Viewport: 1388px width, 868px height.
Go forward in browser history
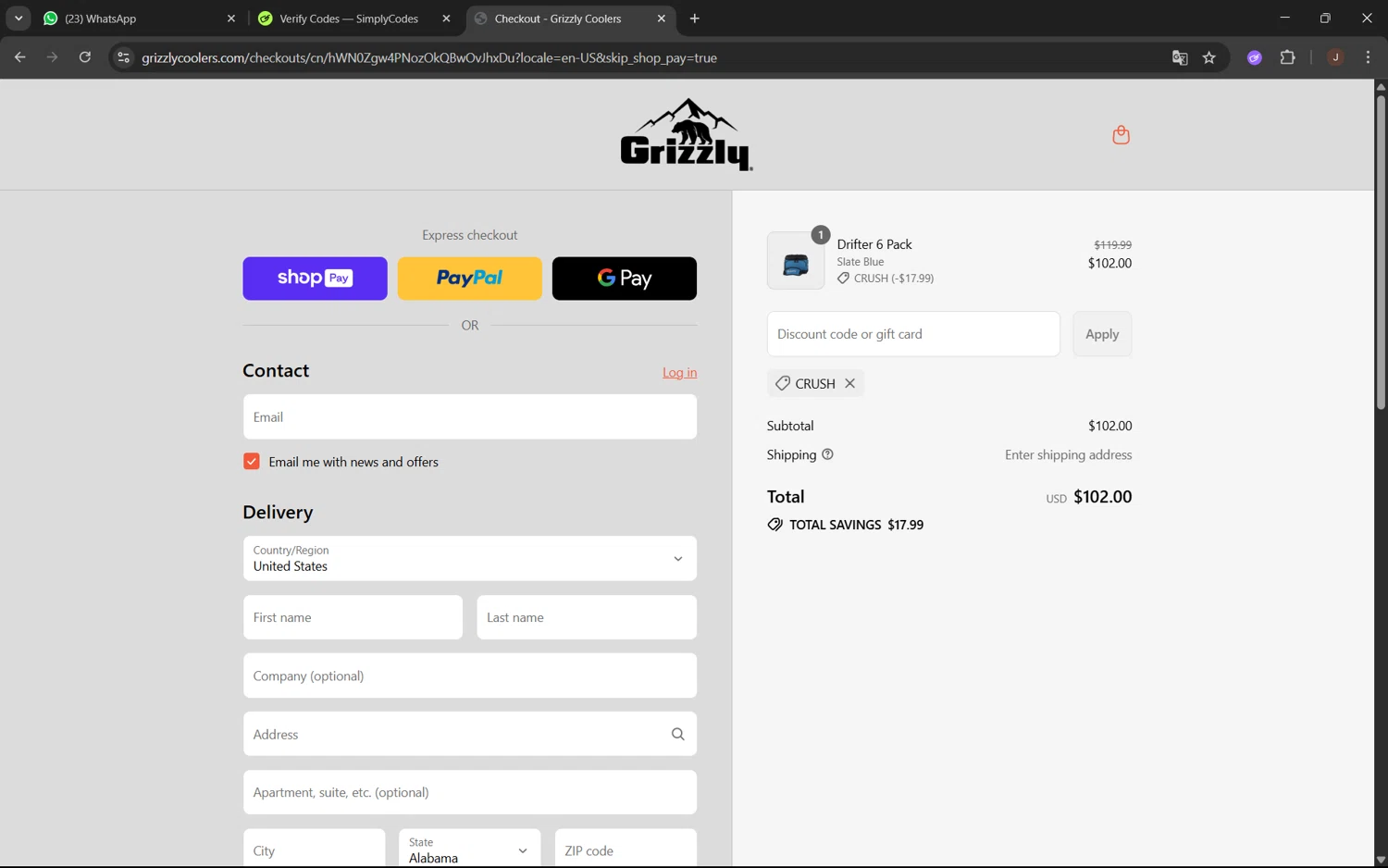click(x=52, y=57)
